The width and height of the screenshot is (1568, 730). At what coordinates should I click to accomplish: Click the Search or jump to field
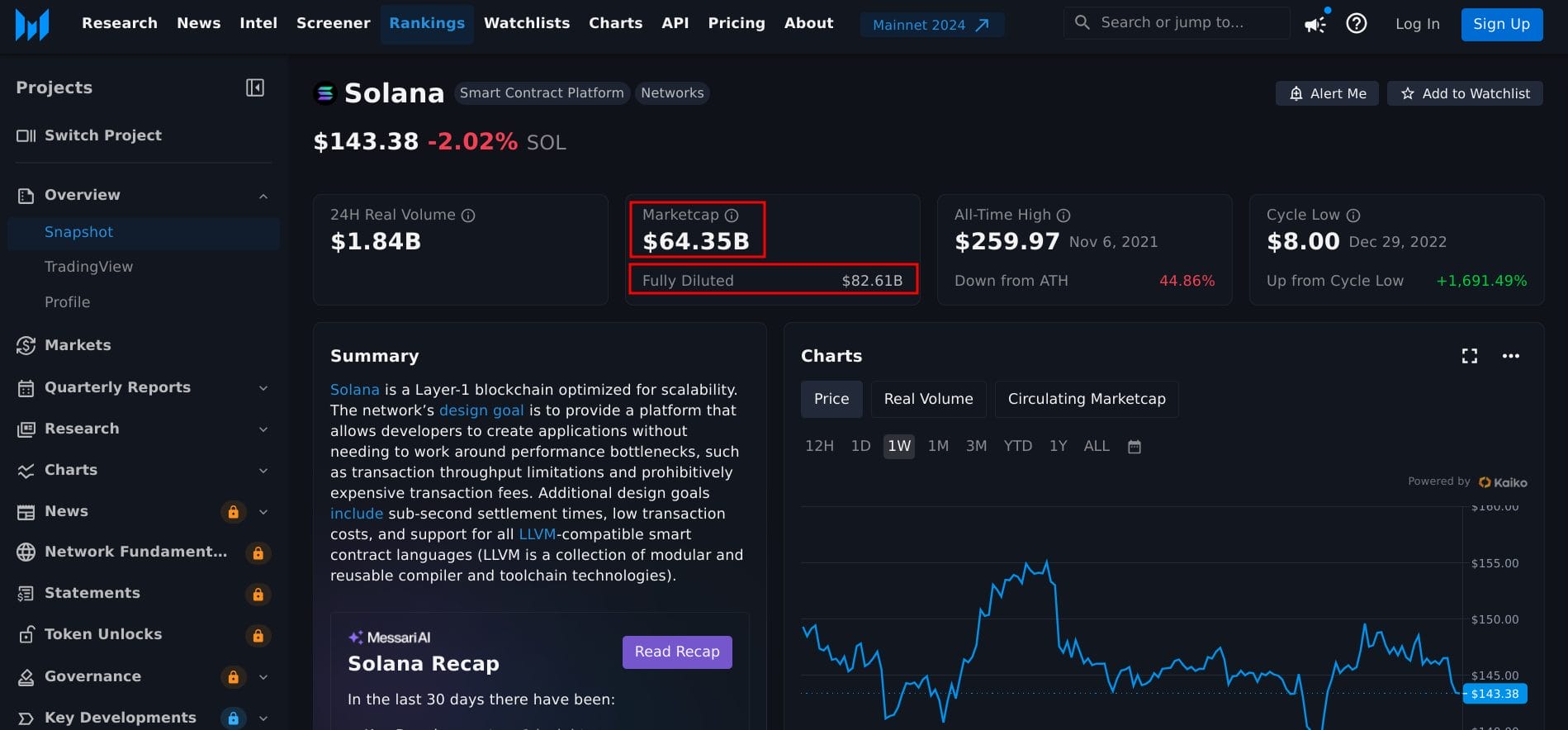[1177, 23]
